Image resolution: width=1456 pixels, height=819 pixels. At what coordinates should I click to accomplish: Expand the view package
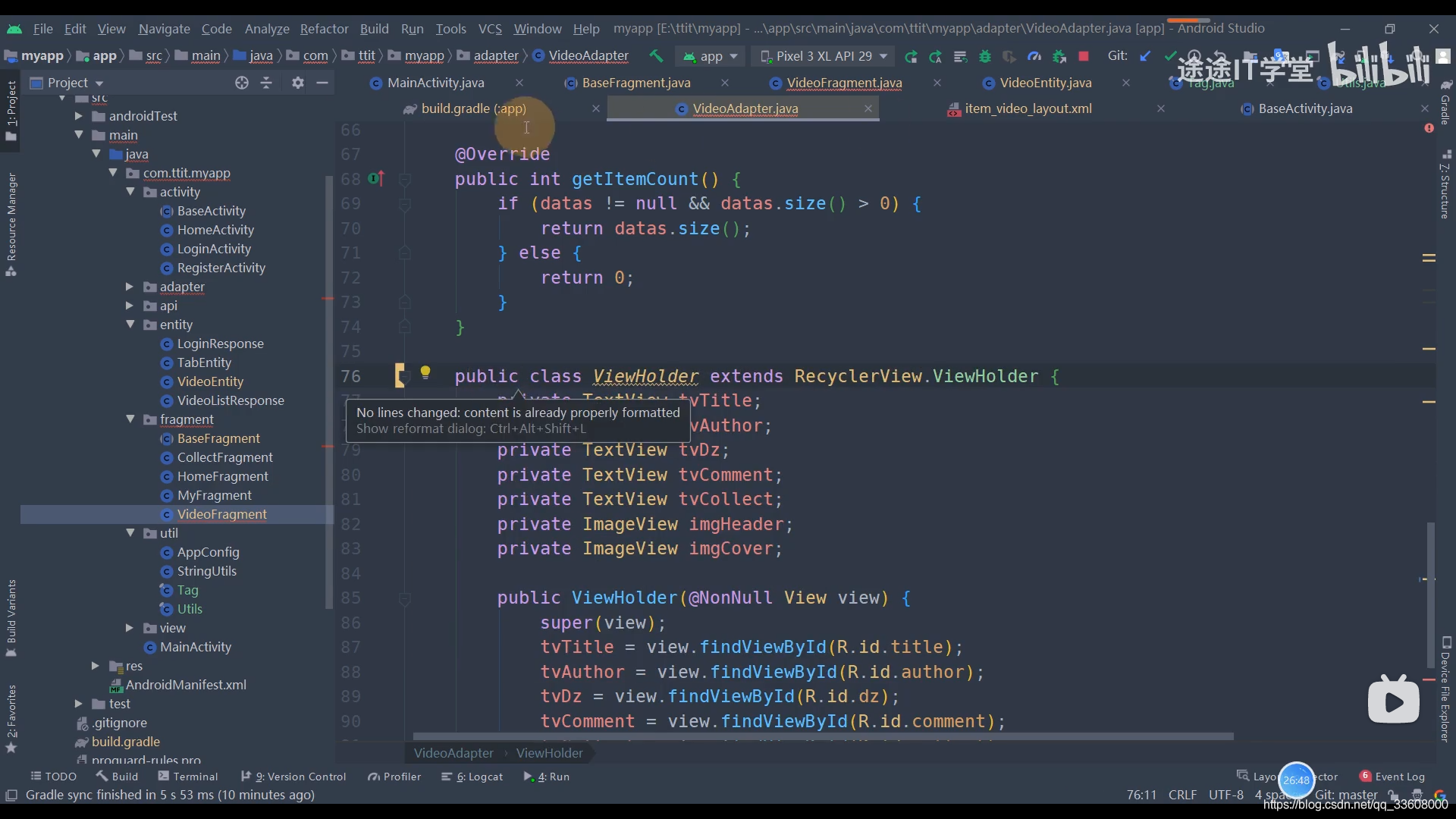tap(129, 628)
